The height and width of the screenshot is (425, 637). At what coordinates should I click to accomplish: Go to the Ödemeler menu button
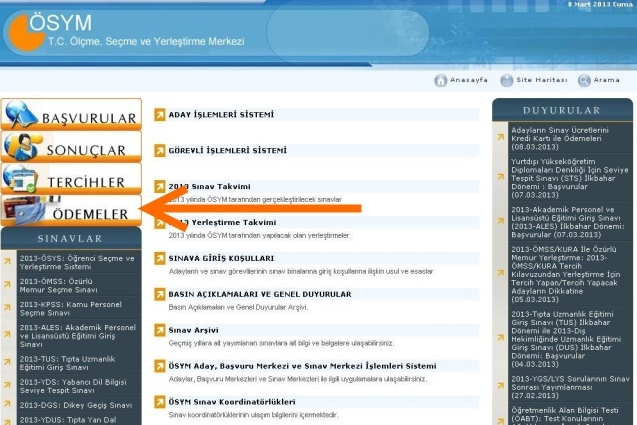pyautogui.click(x=71, y=213)
